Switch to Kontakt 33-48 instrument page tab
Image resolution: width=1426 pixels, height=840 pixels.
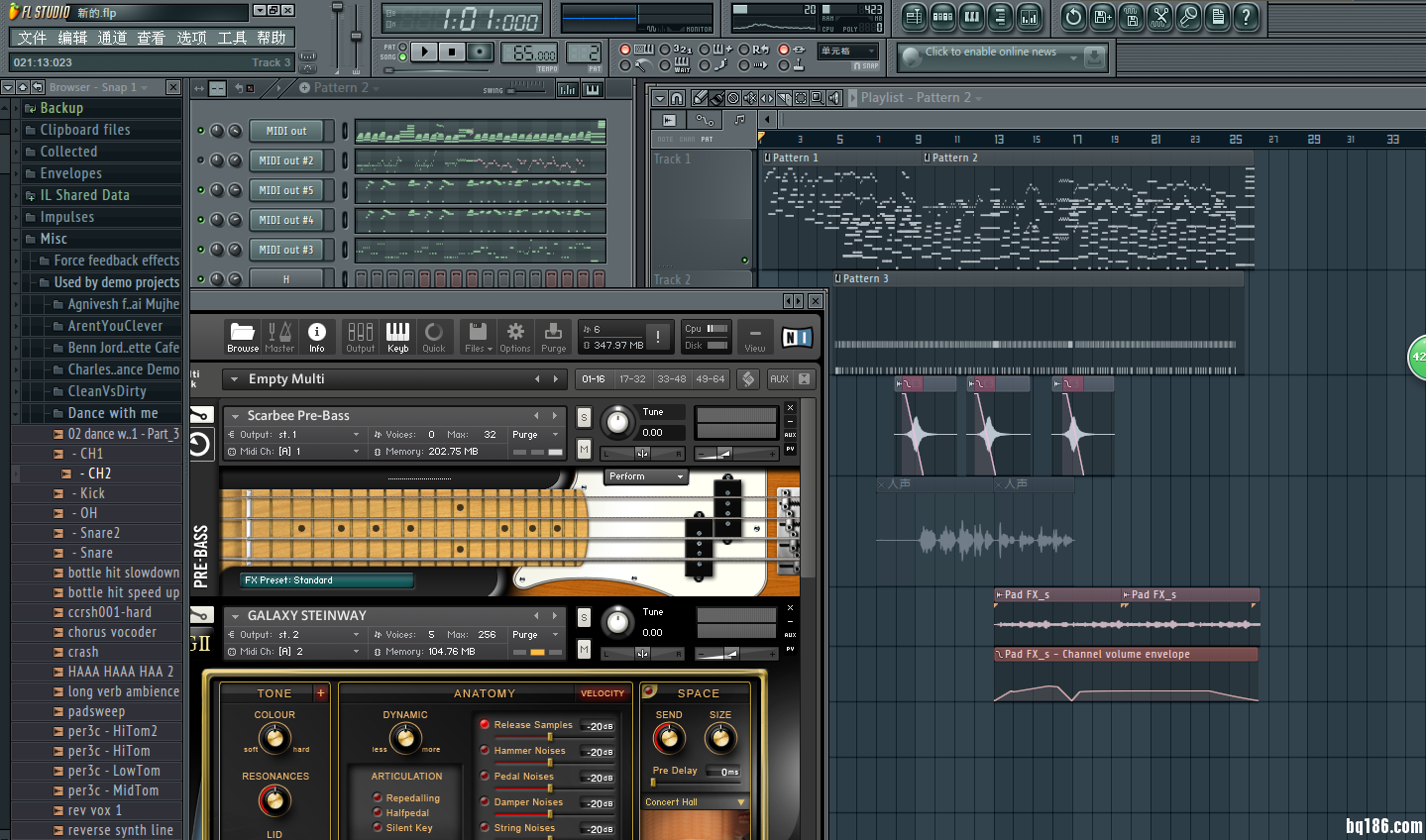tap(671, 378)
